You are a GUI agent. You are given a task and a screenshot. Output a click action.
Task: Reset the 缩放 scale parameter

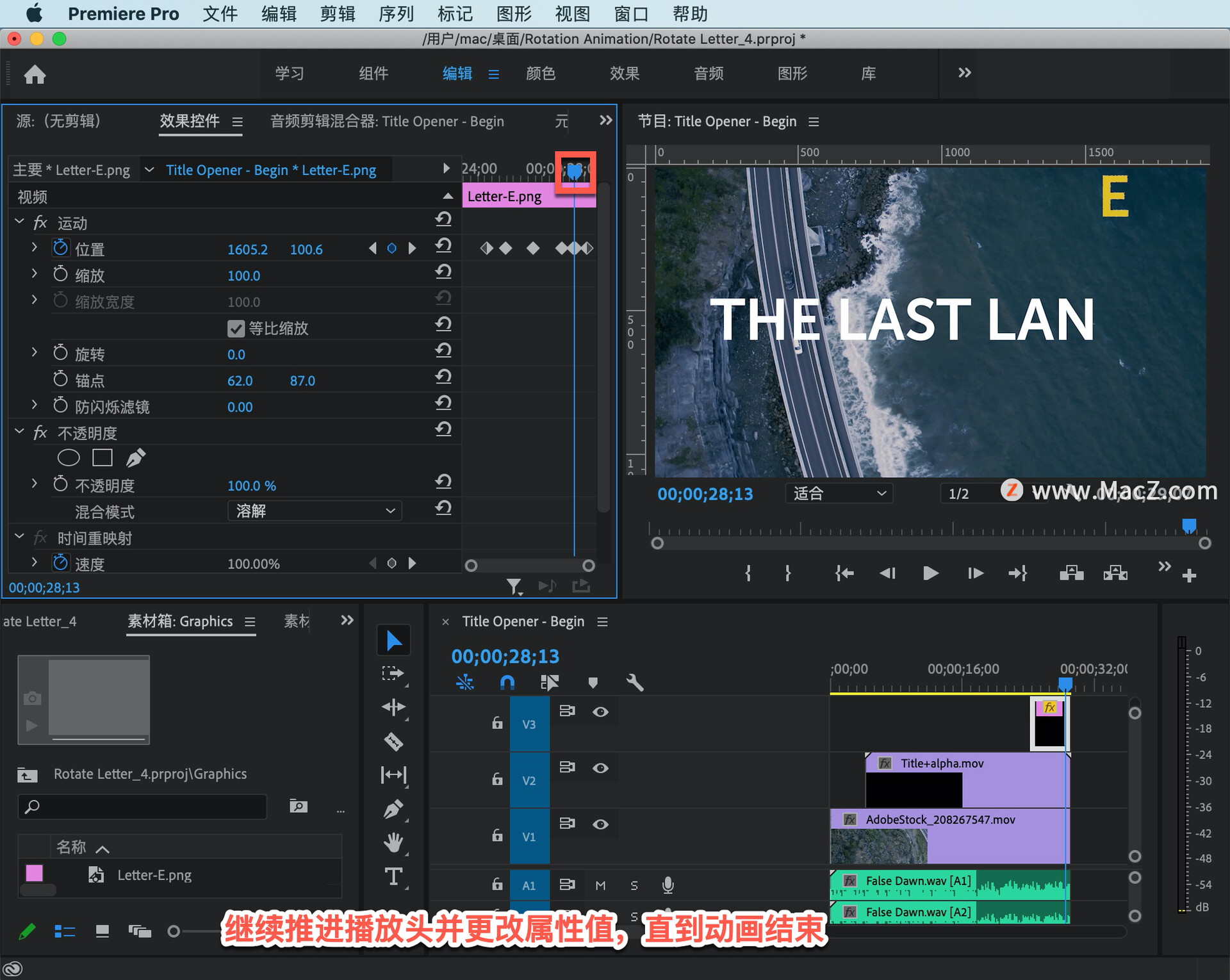(x=443, y=273)
